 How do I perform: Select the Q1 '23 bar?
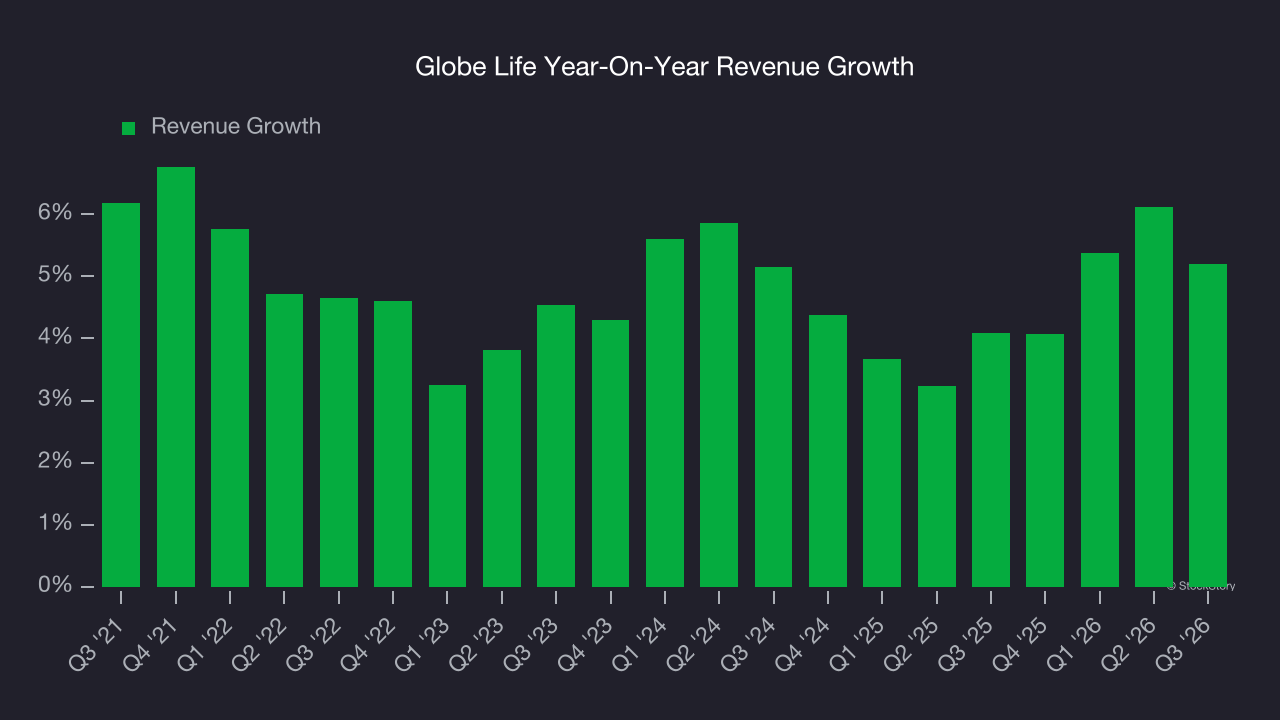click(447, 486)
